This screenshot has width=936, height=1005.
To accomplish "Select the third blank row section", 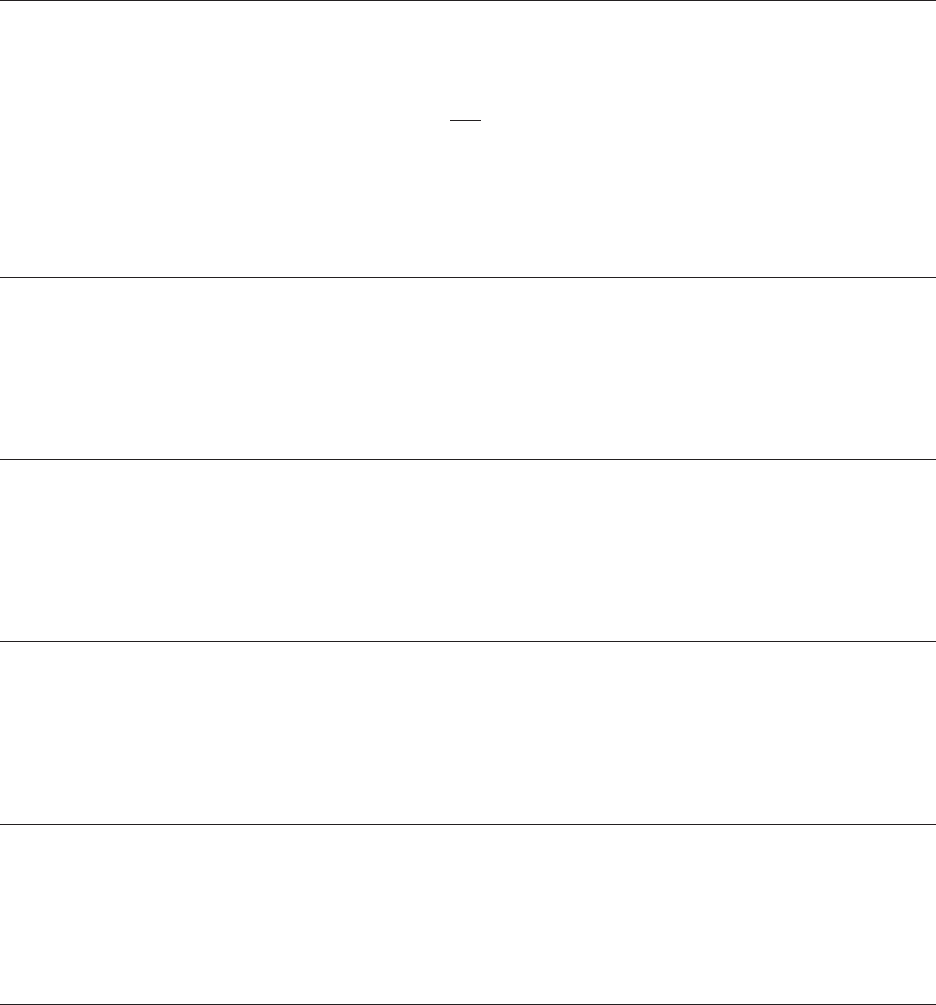I will click(x=468, y=550).
